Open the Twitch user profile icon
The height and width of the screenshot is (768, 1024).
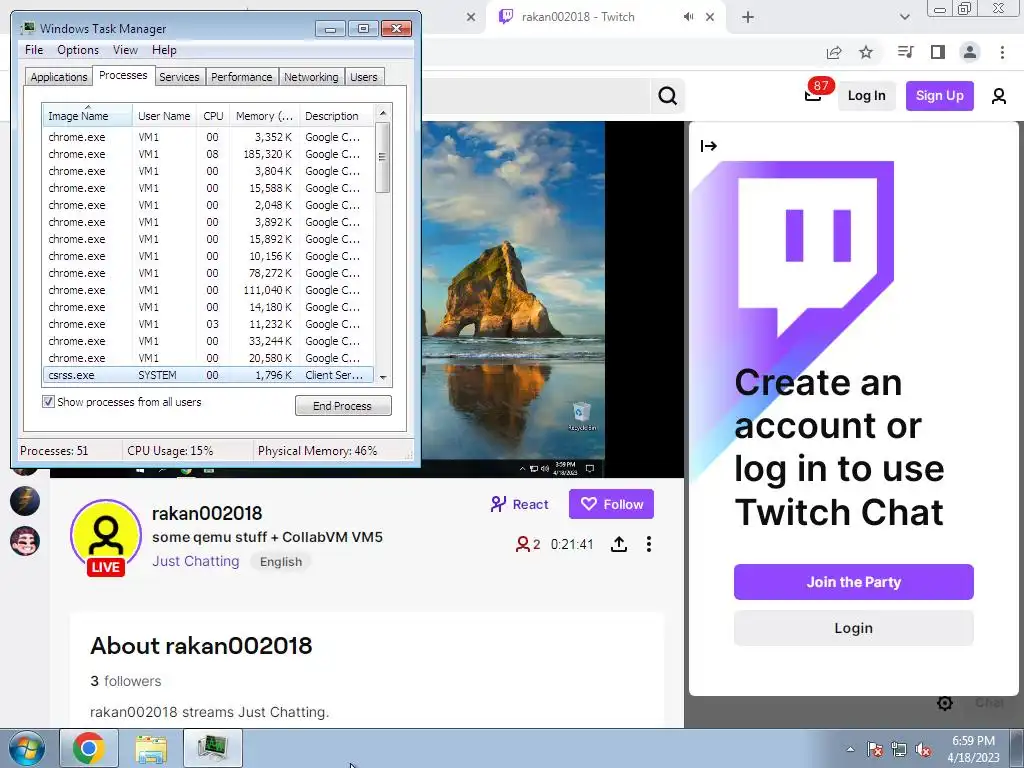(999, 96)
